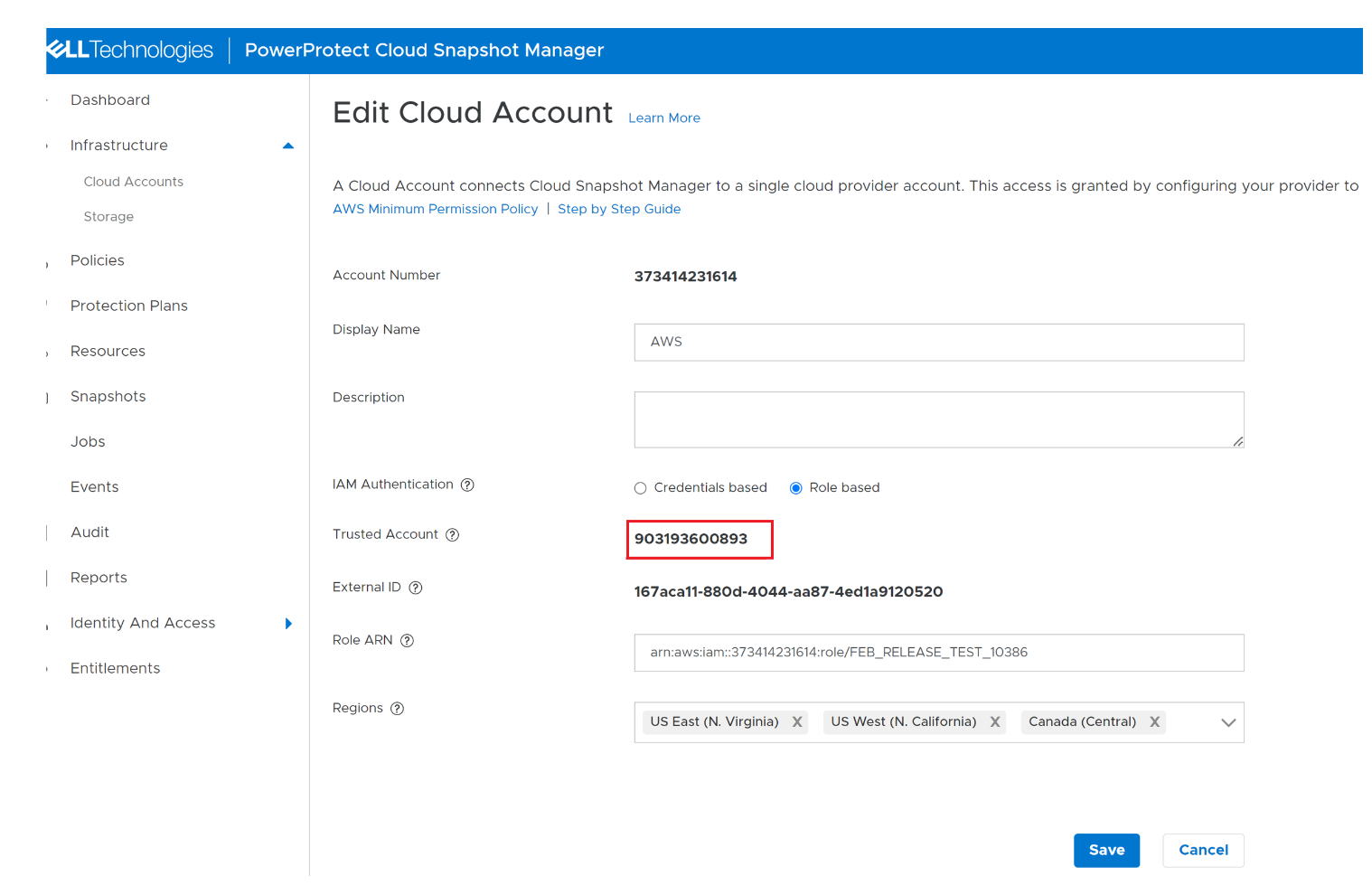Click the Regions question mark icon
Screen dimensions: 1372x895
pos(398,709)
